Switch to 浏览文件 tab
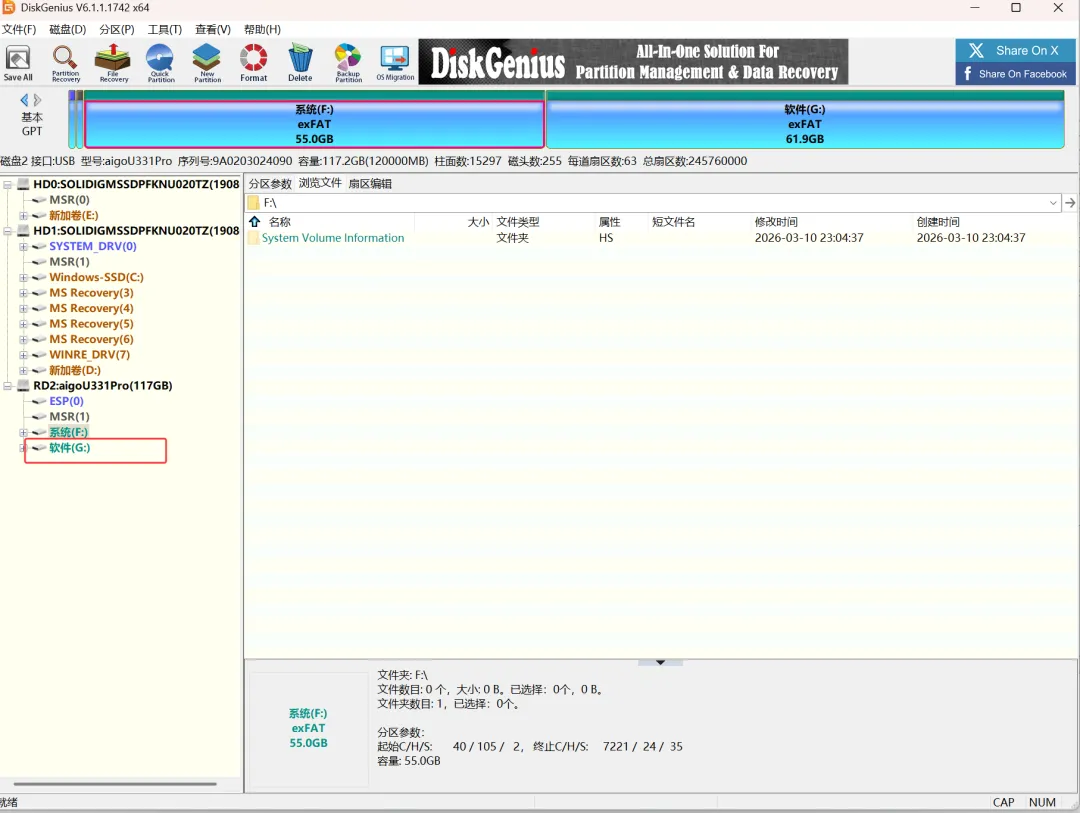 [x=320, y=183]
